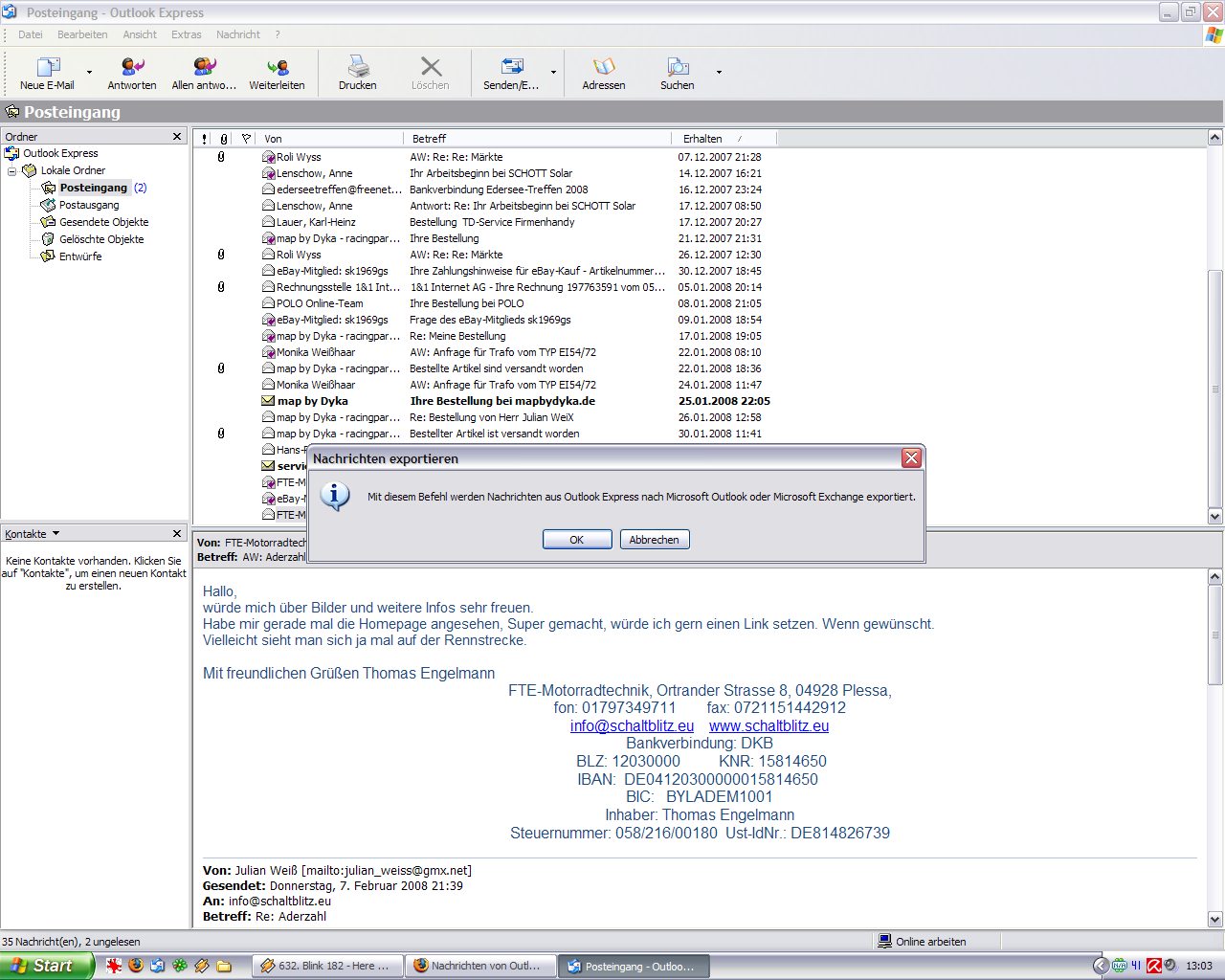Switch to Nachrichten von Outlook taskbar window
The width and height of the screenshot is (1225, 980).
point(479,966)
